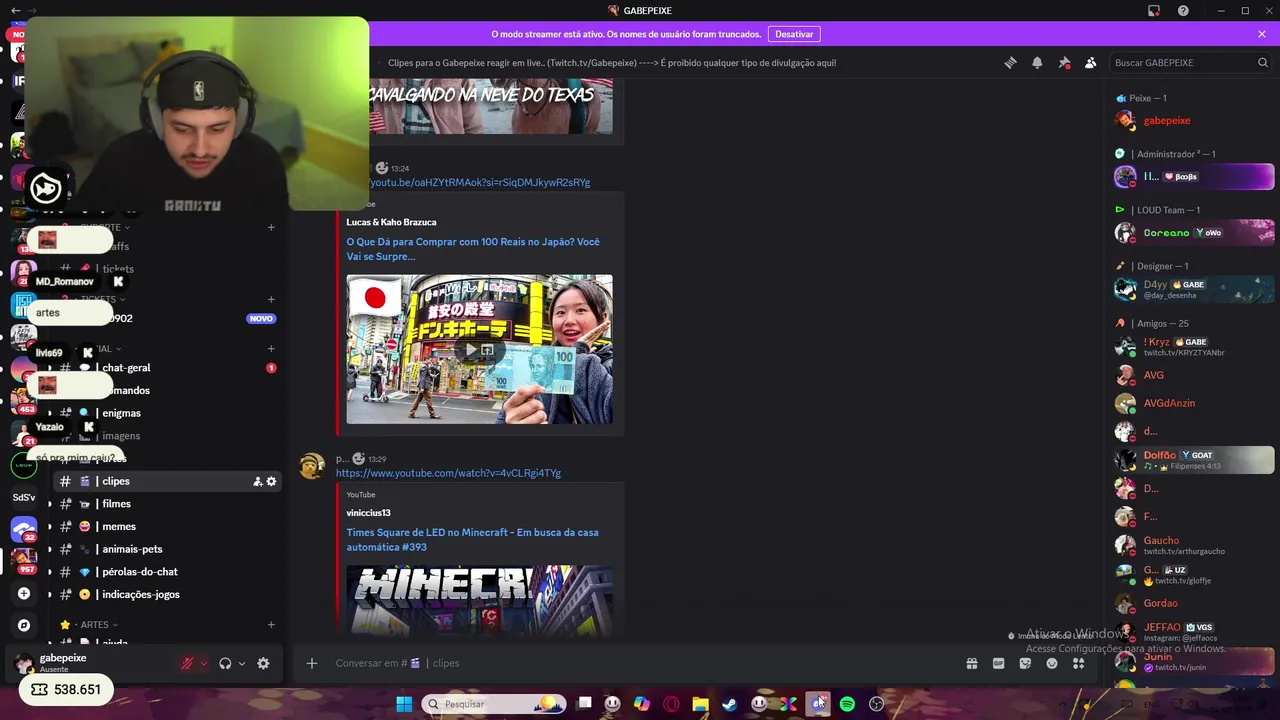Click Windows Start button on taskbar

pyautogui.click(x=404, y=704)
